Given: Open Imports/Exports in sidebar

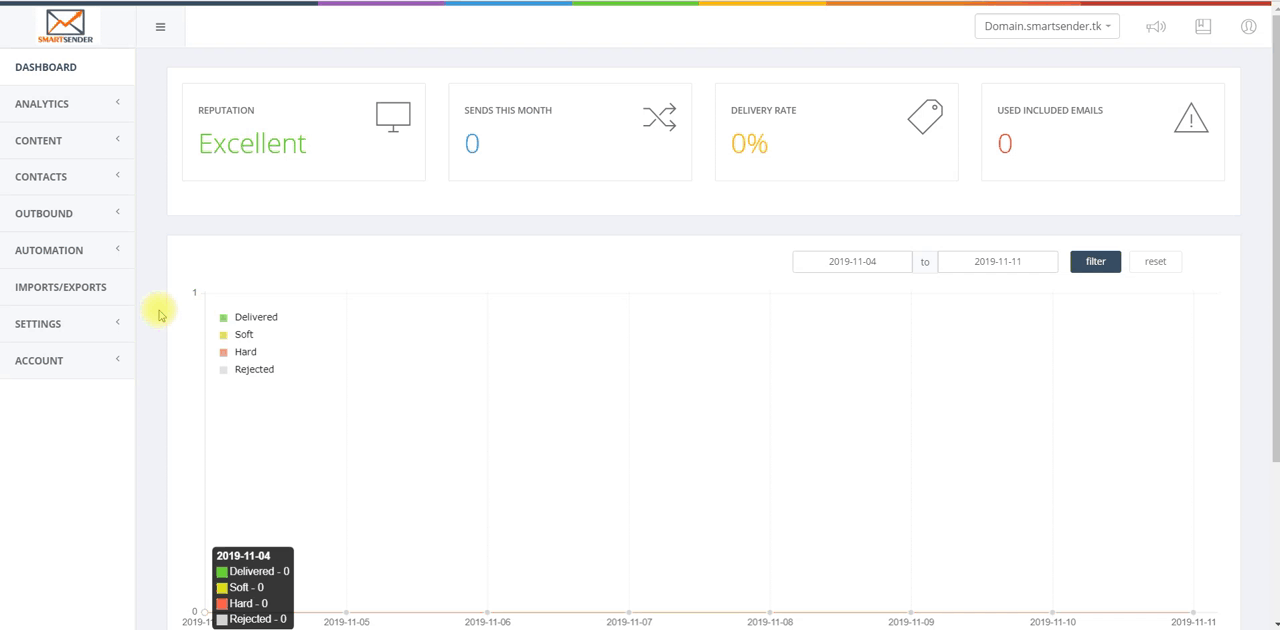Looking at the screenshot, I should tap(61, 287).
